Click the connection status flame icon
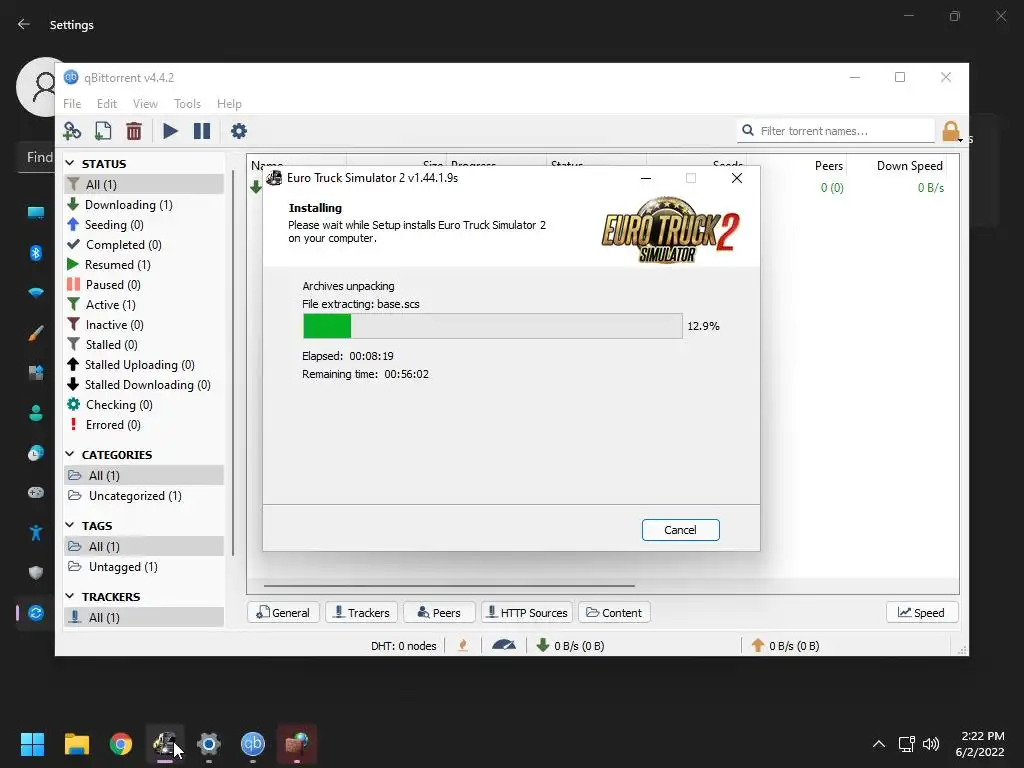The width and height of the screenshot is (1024, 768). pyautogui.click(x=463, y=645)
